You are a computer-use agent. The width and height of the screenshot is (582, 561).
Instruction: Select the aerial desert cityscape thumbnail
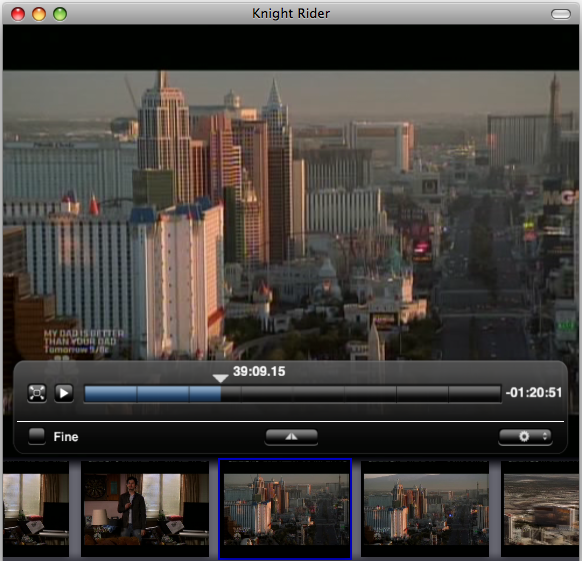tap(541, 509)
